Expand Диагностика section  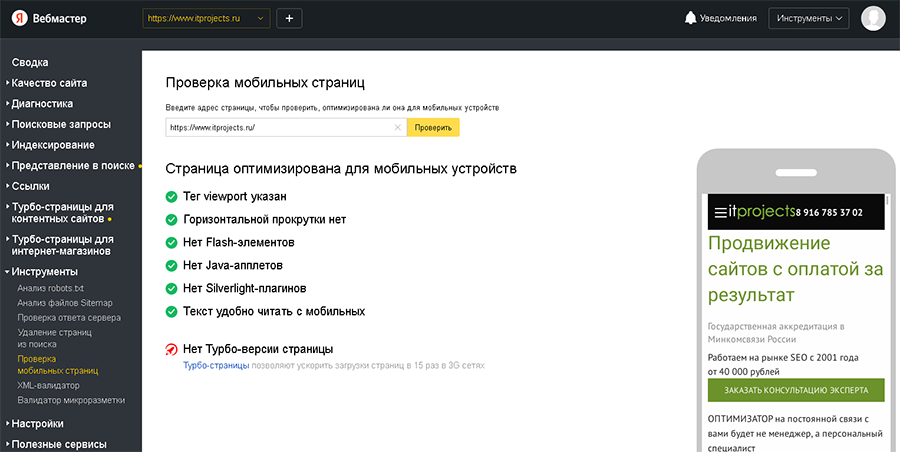pyautogui.click(x=41, y=104)
